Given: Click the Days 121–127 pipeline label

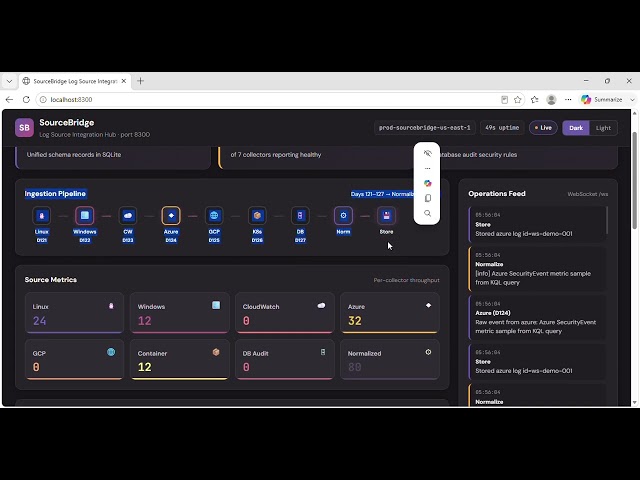Looking at the screenshot, I should pyautogui.click(x=382, y=194).
